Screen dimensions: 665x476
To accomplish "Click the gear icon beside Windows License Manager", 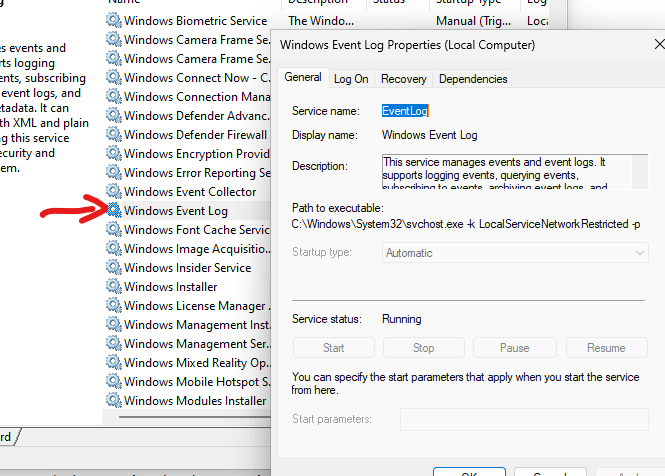I will pos(114,305).
